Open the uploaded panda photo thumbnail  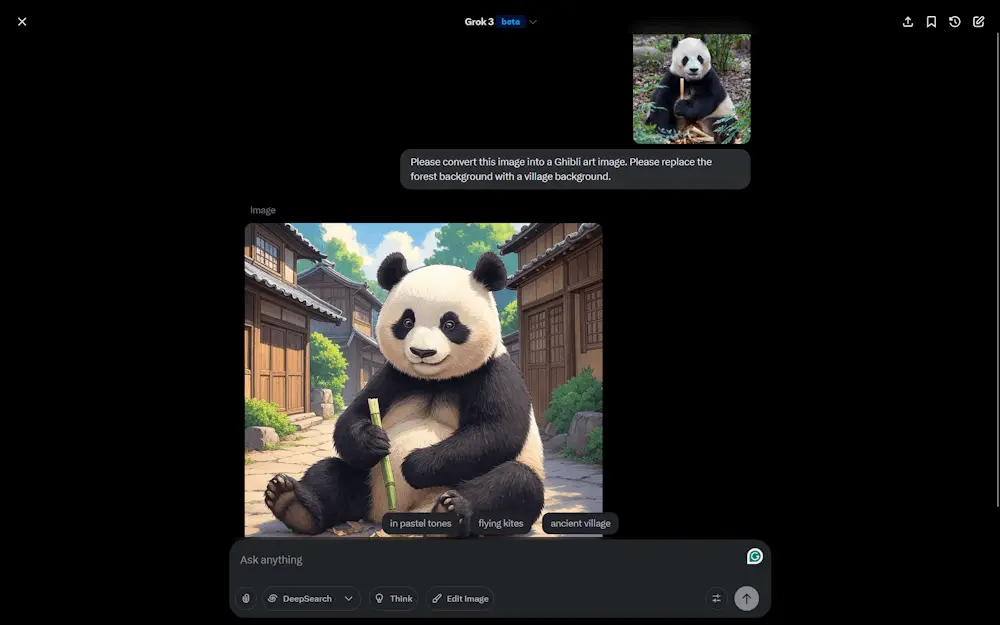click(x=691, y=89)
